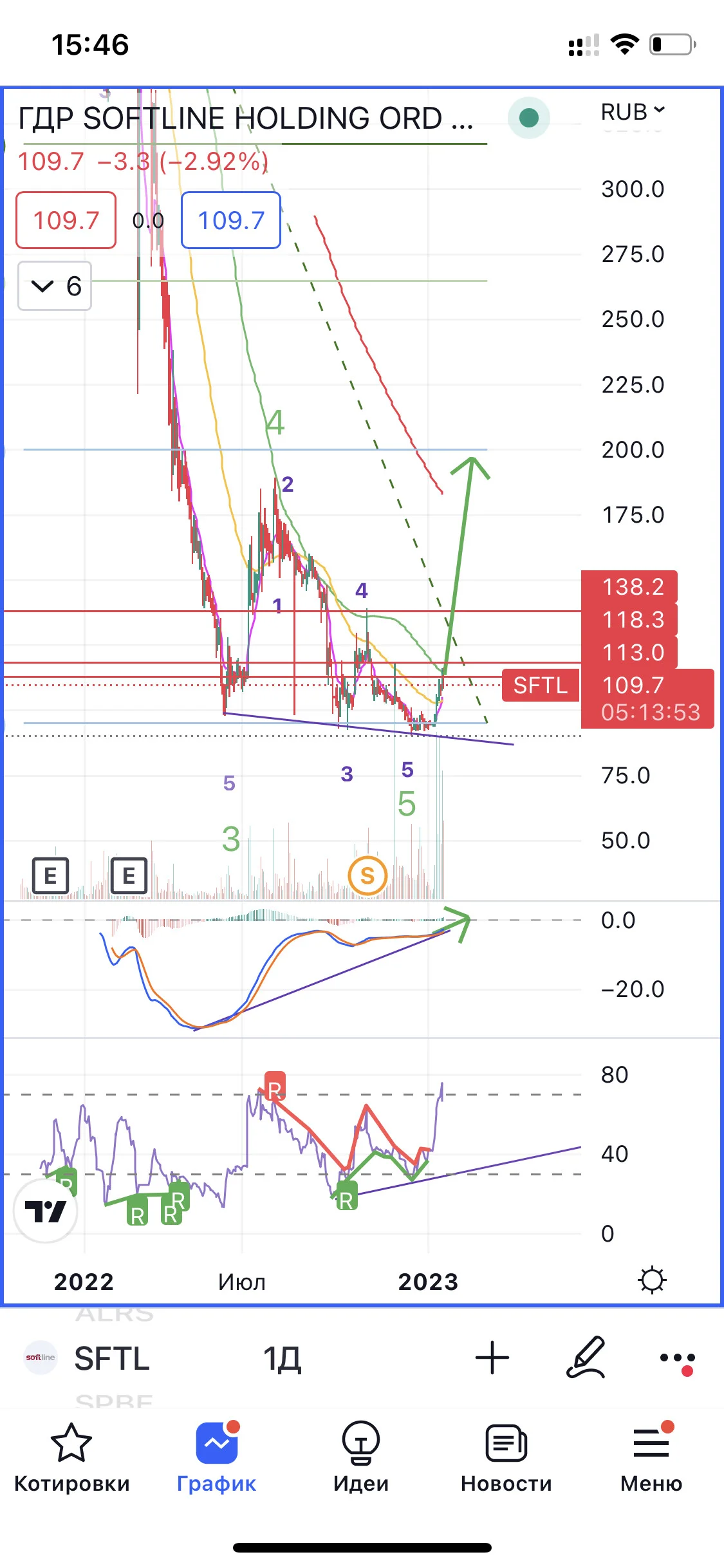Tap the TradingView logo button
The image size is (724, 1568).
pyautogui.click(x=46, y=1211)
